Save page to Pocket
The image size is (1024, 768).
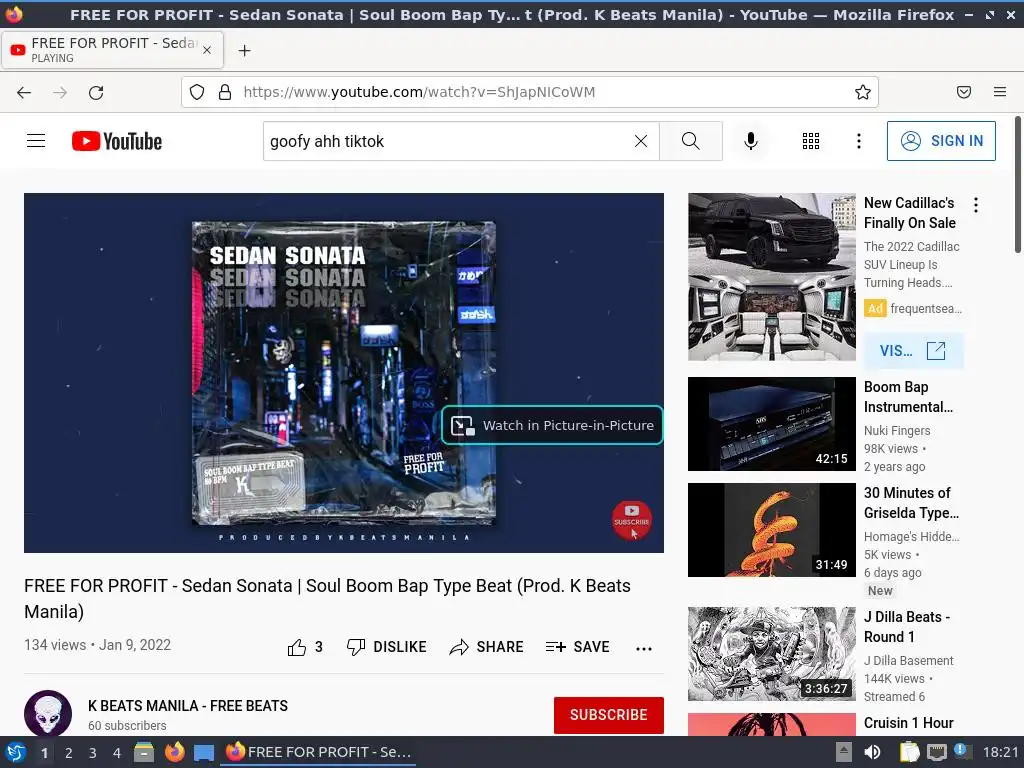pyautogui.click(x=964, y=92)
